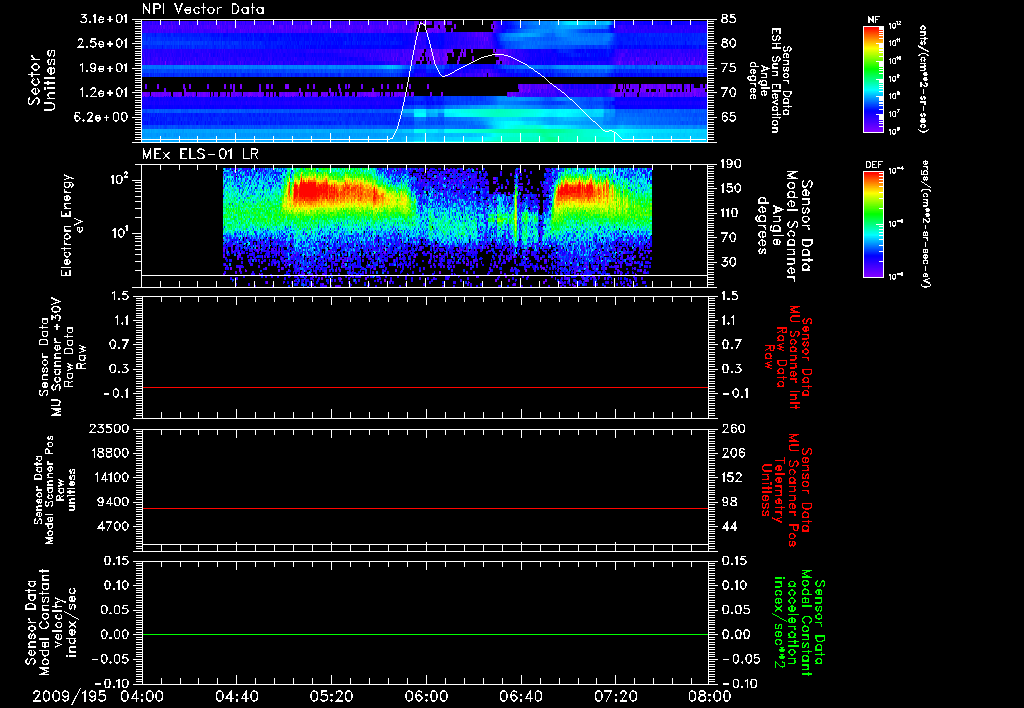The height and width of the screenshot is (708, 1024).
Task: Click the white sun elevation curve peak
Action: pyautogui.click(x=421, y=22)
